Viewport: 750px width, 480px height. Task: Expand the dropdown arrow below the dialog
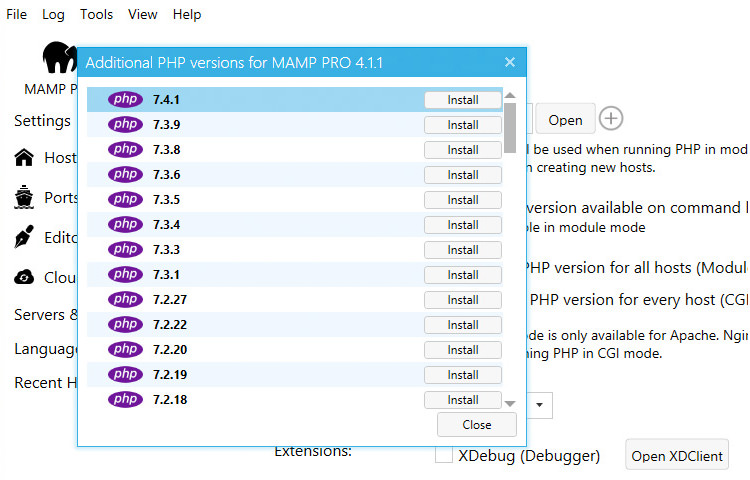tap(540, 405)
